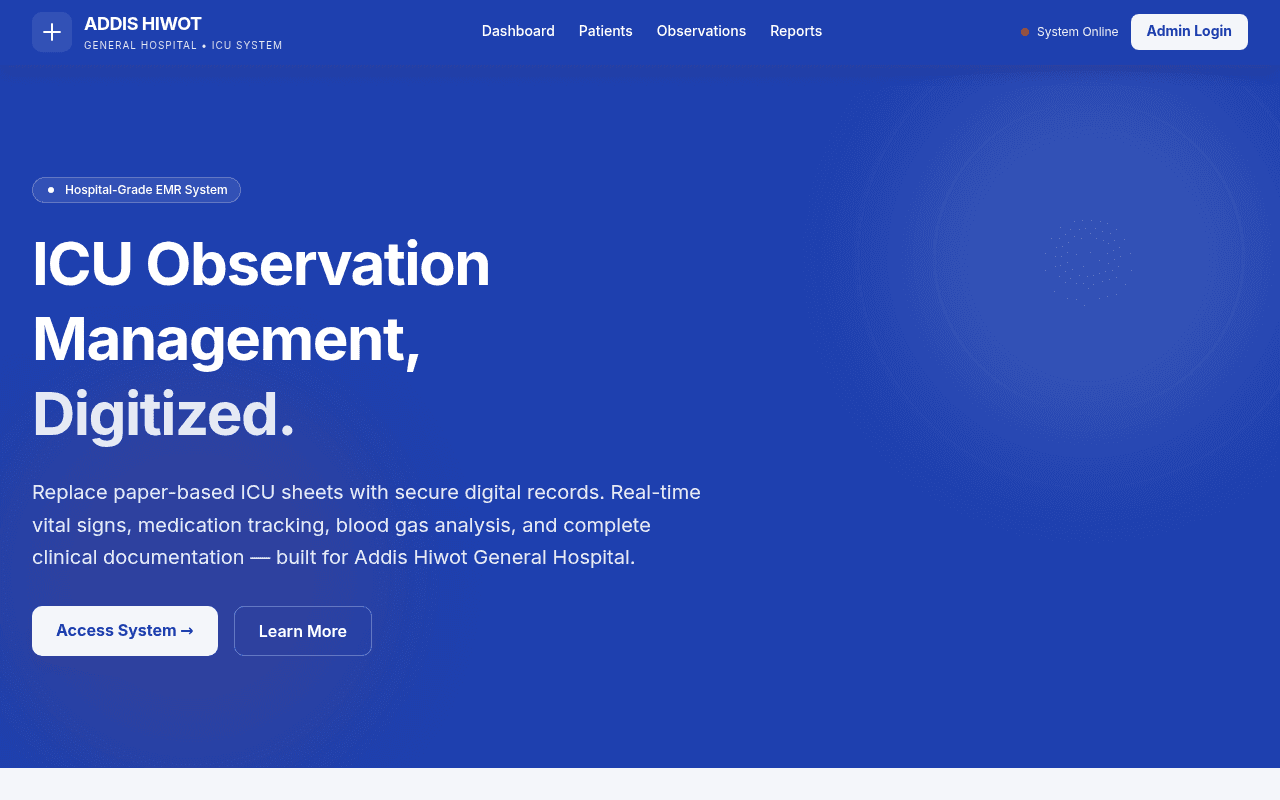Screen dimensions: 1280x800
Task: Open the Dashboard nav link
Action: 518,31
